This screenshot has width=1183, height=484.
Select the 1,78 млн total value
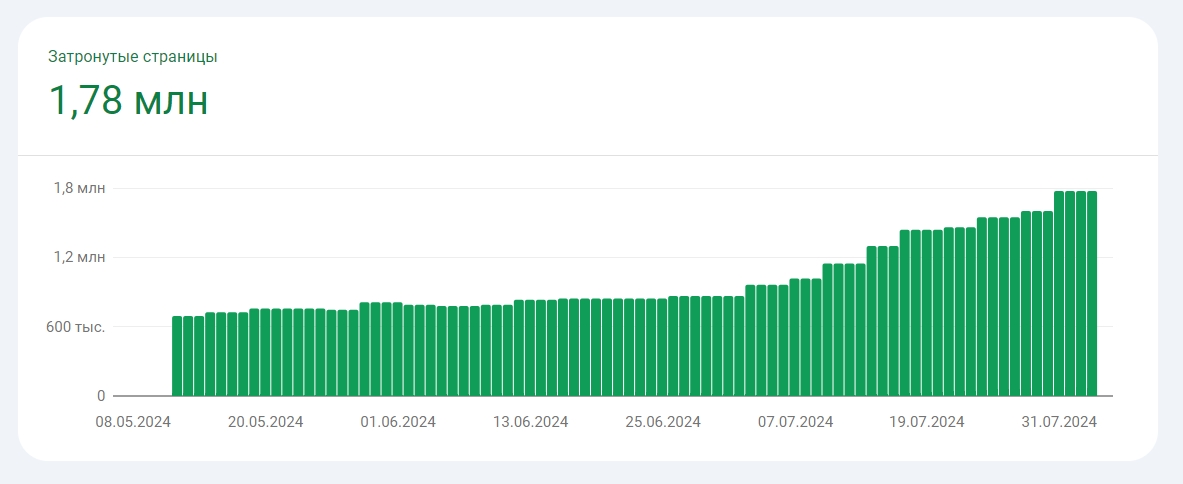tap(128, 101)
